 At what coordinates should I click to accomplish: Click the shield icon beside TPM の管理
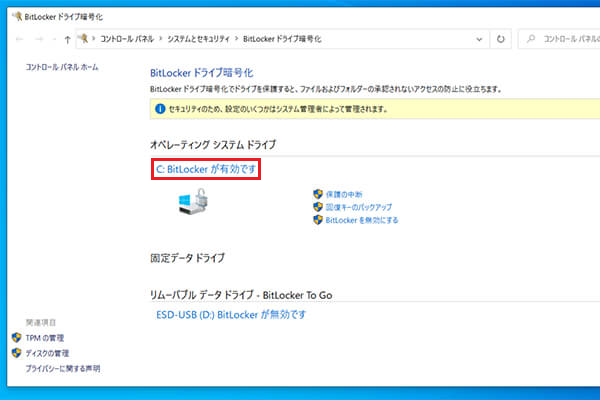16,338
